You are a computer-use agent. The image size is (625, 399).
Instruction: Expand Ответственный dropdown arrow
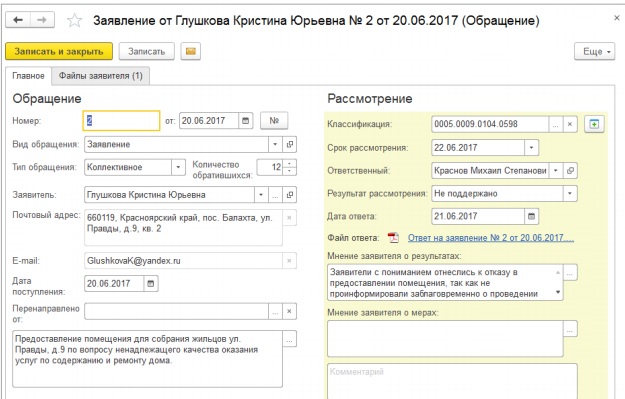[x=556, y=171]
